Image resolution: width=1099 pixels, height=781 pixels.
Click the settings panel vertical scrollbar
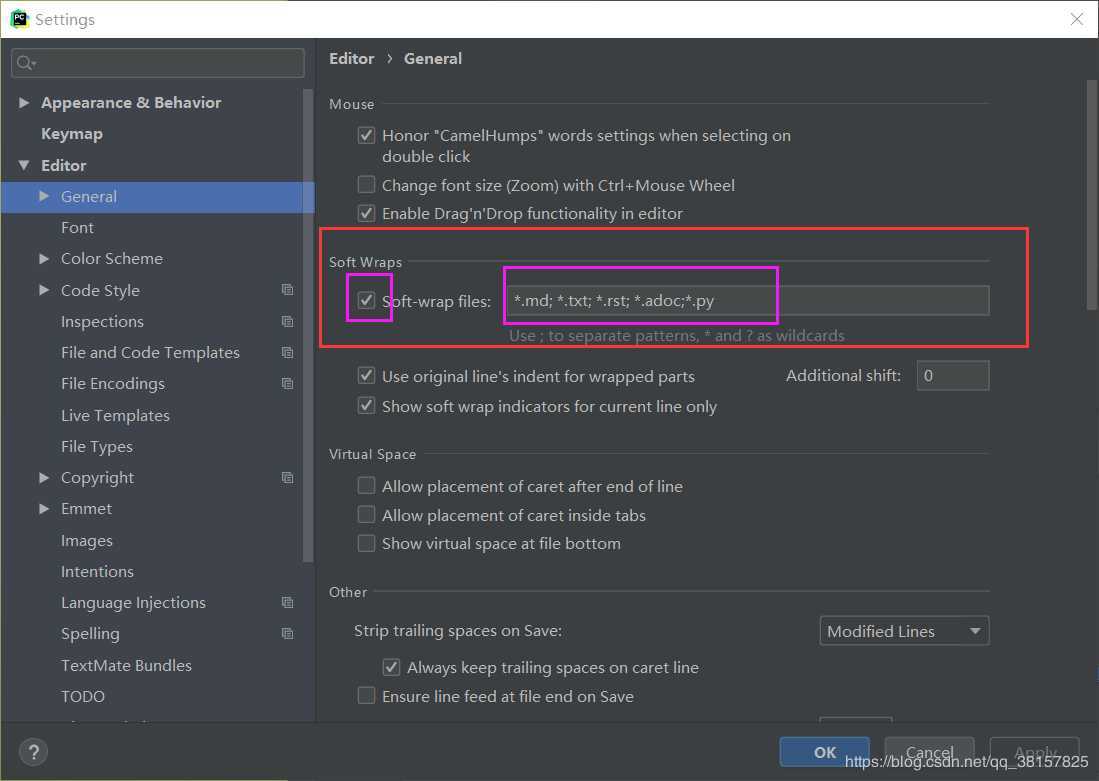click(x=1092, y=200)
